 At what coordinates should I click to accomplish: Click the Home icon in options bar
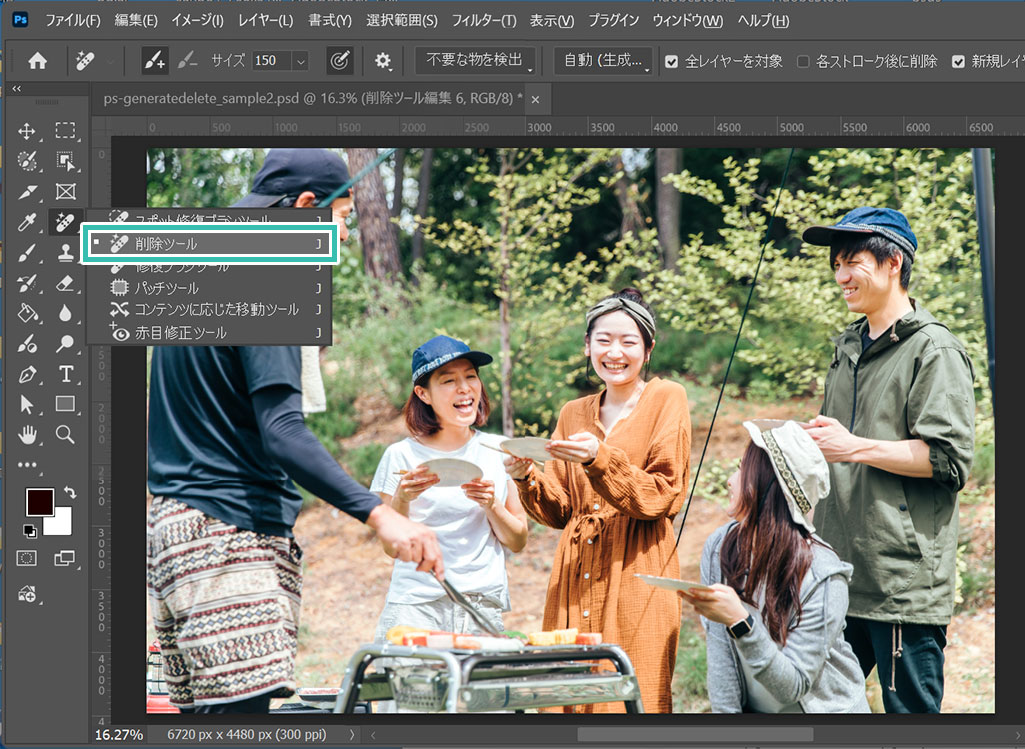click(37, 61)
